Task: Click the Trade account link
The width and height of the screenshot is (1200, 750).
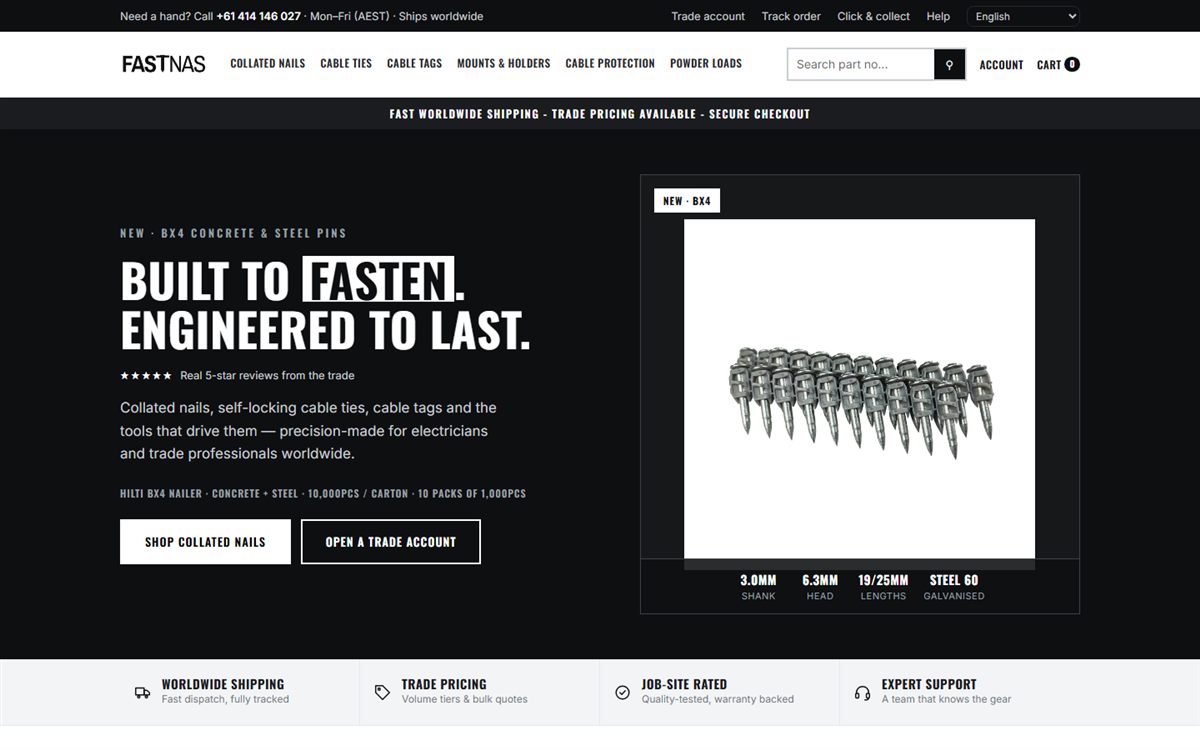Action: [x=708, y=16]
